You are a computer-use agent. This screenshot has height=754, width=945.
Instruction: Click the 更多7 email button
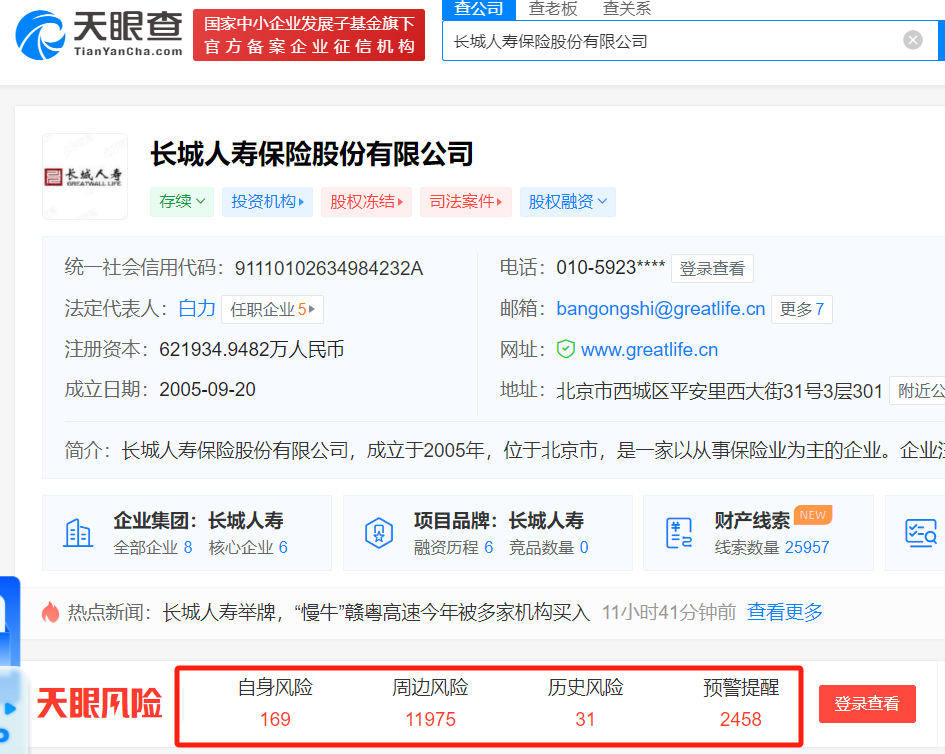802,309
